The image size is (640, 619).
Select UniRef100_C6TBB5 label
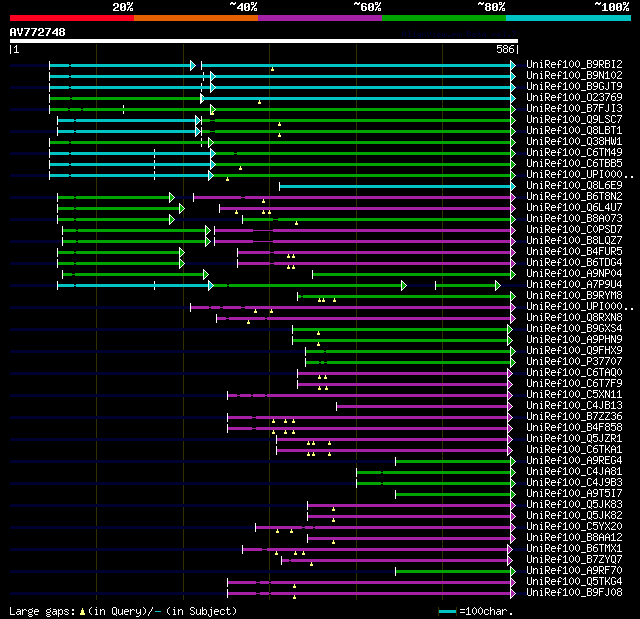[574, 164]
